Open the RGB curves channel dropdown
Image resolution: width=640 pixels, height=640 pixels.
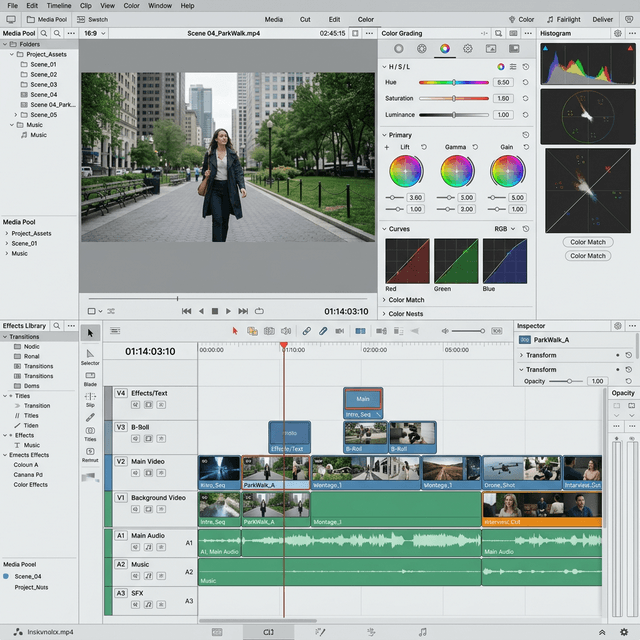tap(504, 229)
